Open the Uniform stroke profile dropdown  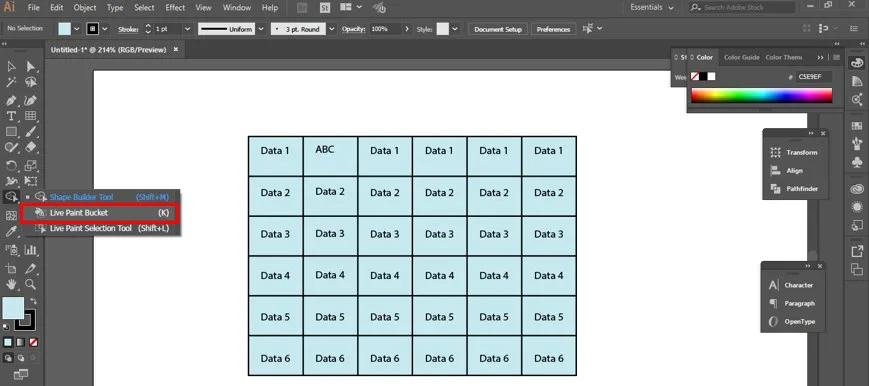tap(260, 29)
